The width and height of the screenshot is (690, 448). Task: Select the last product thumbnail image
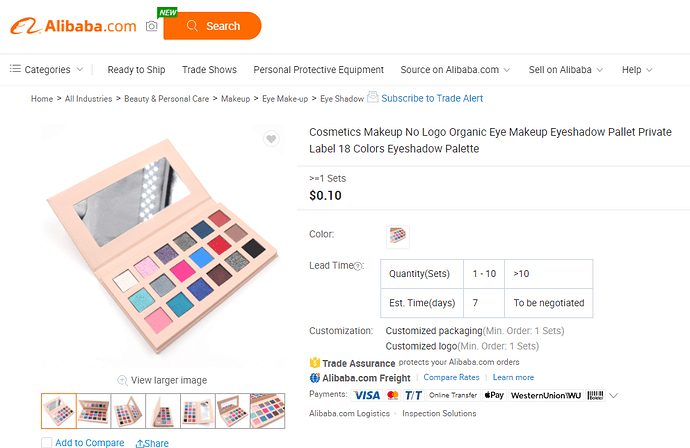click(x=268, y=411)
